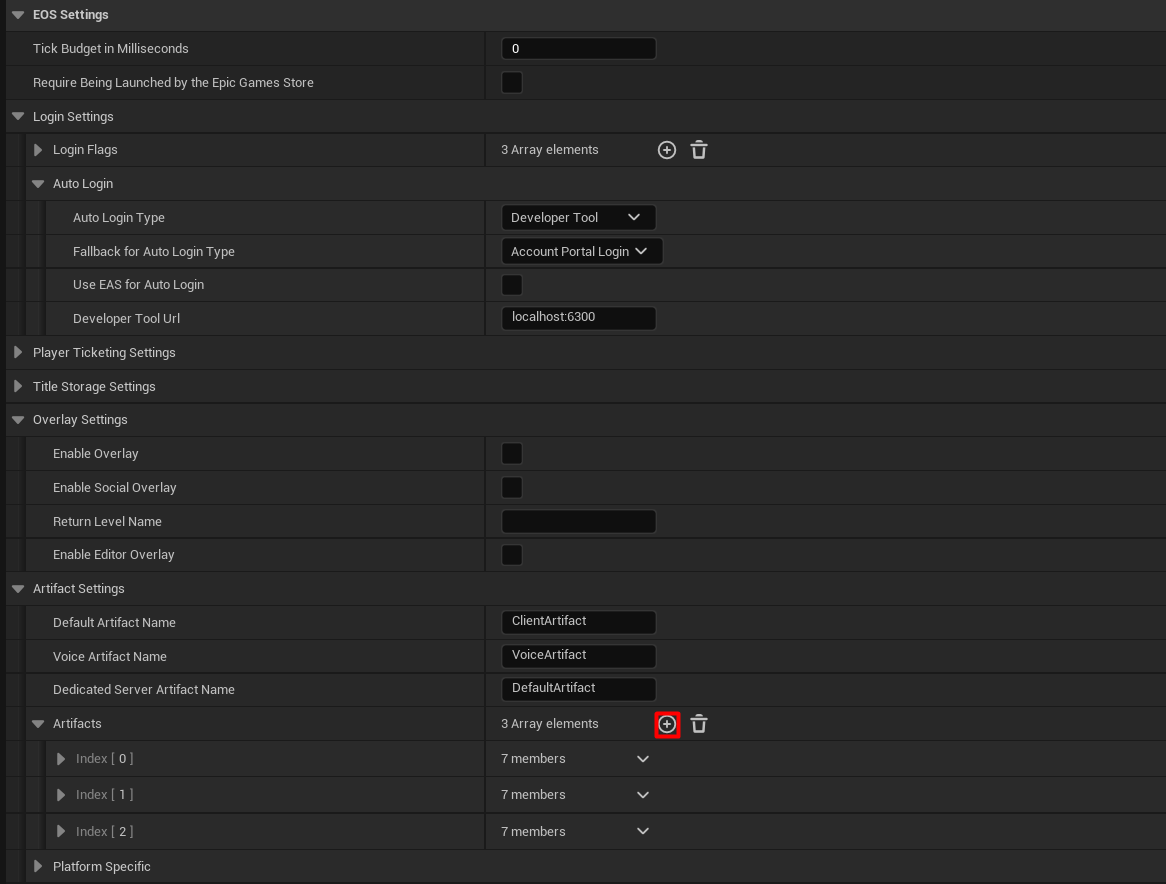This screenshot has width=1166, height=884.
Task: Expand the Player Ticketing Settings section
Action: coord(18,353)
